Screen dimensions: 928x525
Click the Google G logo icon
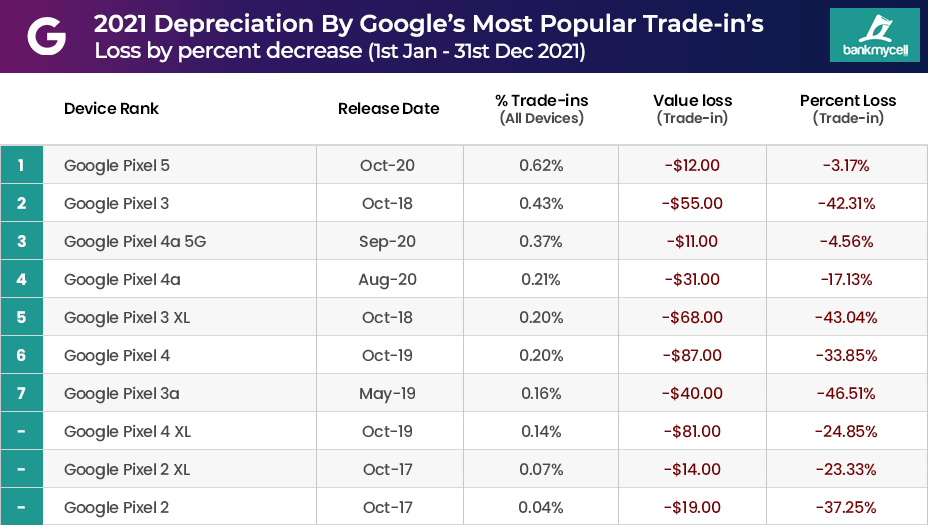coord(47,36)
